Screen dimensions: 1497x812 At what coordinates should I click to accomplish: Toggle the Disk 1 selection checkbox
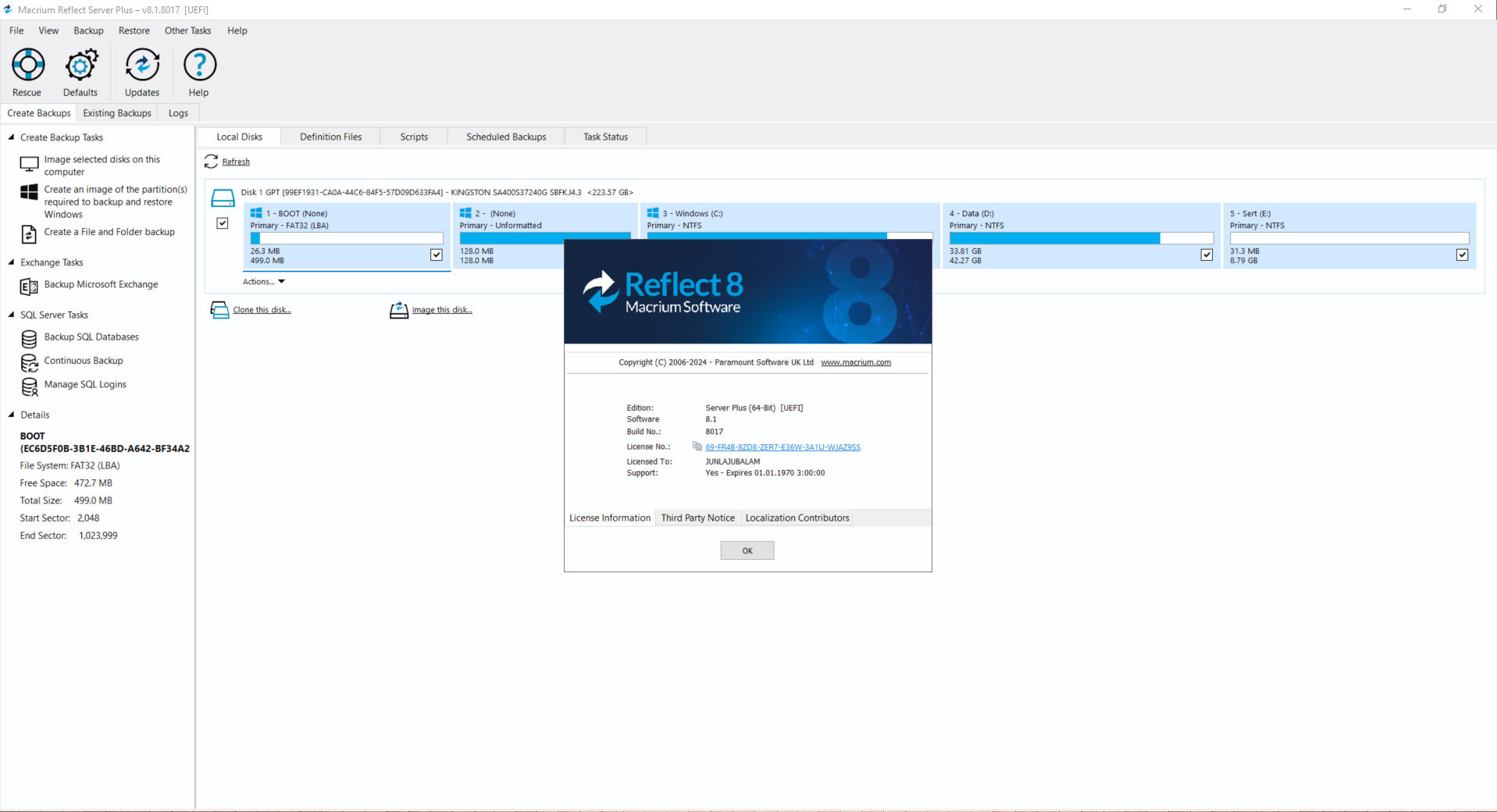(223, 223)
